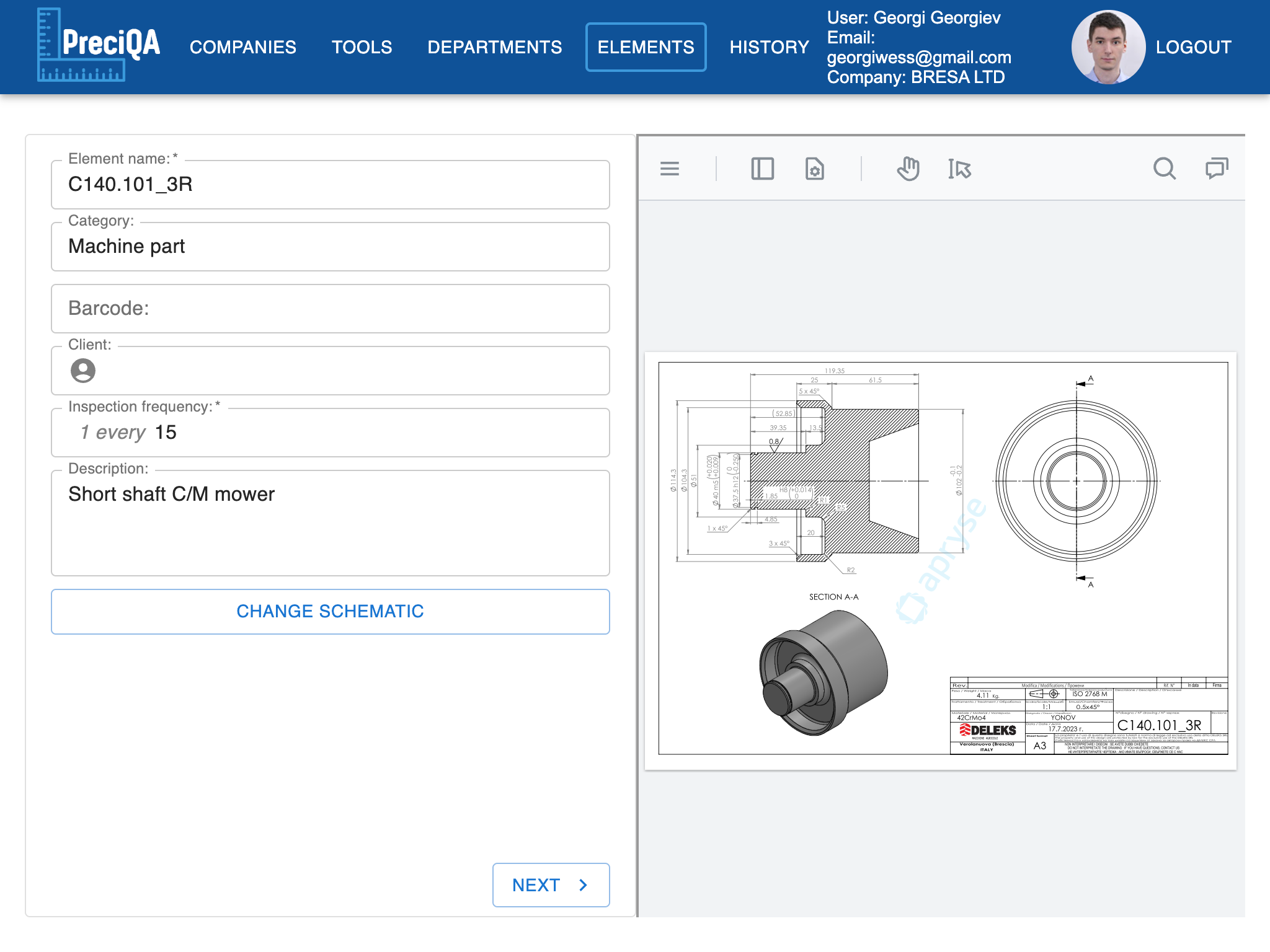1270x952 pixels.
Task: Click the Barcode input field
Action: pyautogui.click(x=329, y=309)
